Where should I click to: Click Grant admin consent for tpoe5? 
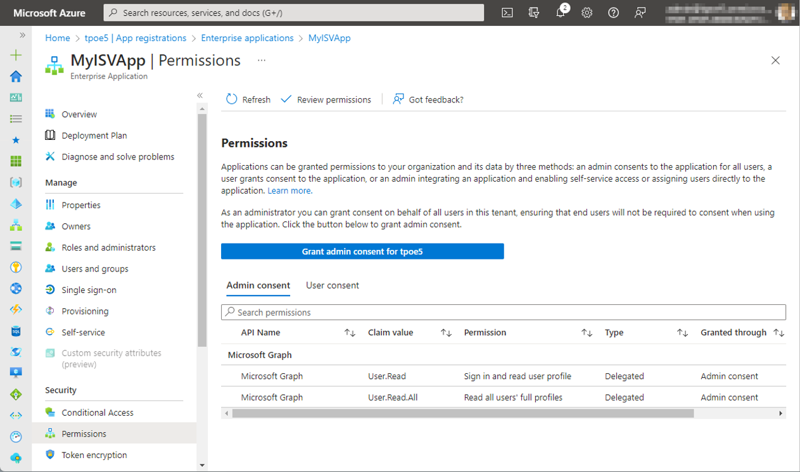362,251
